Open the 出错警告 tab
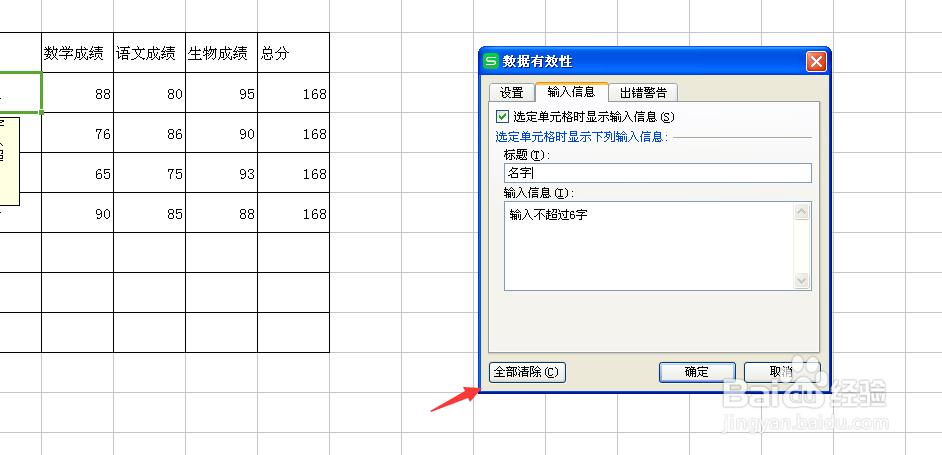The height and width of the screenshot is (455, 942). (643, 93)
